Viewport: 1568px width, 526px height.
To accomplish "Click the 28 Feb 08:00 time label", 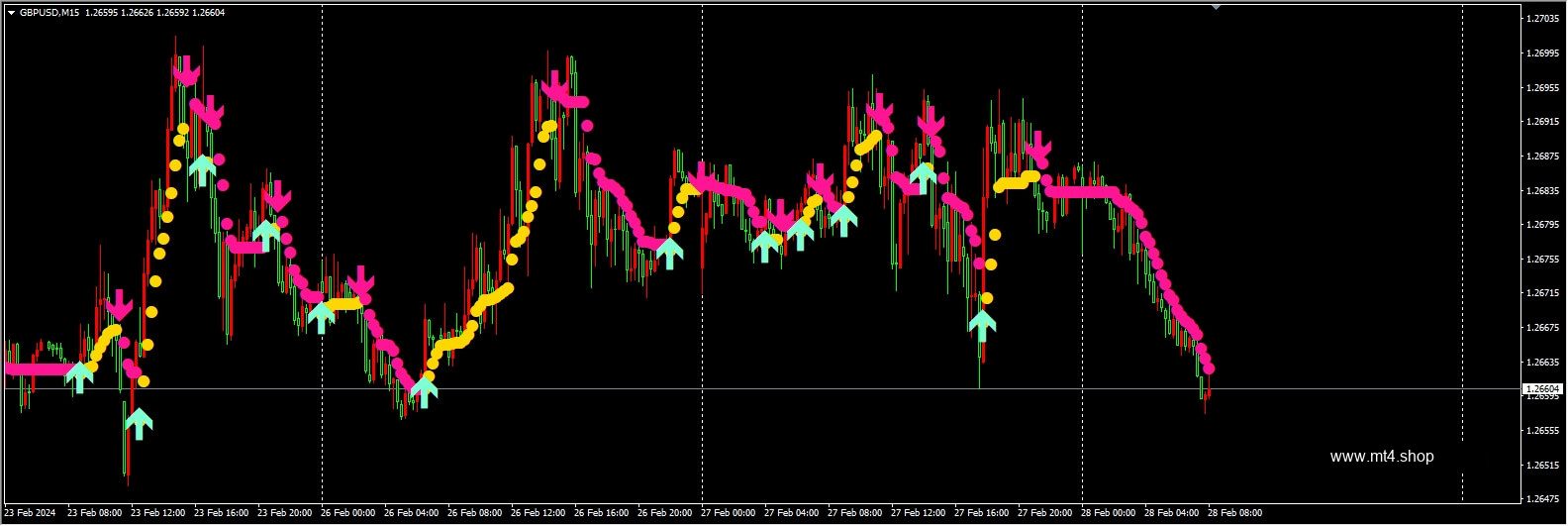I will coord(1235,513).
